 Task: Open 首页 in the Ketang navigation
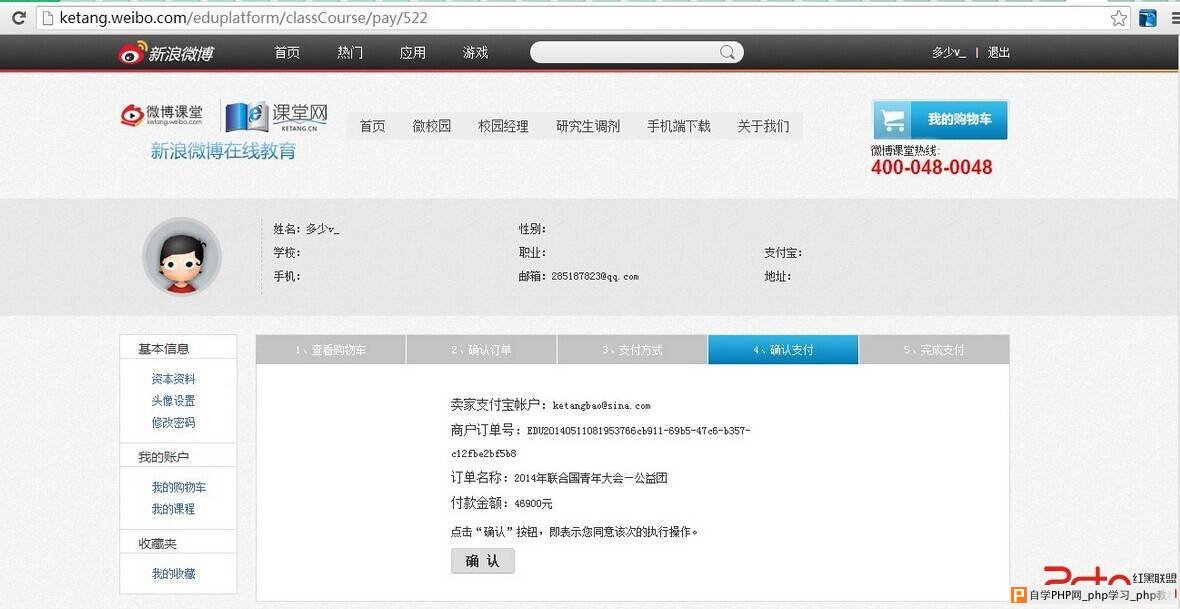[x=372, y=126]
